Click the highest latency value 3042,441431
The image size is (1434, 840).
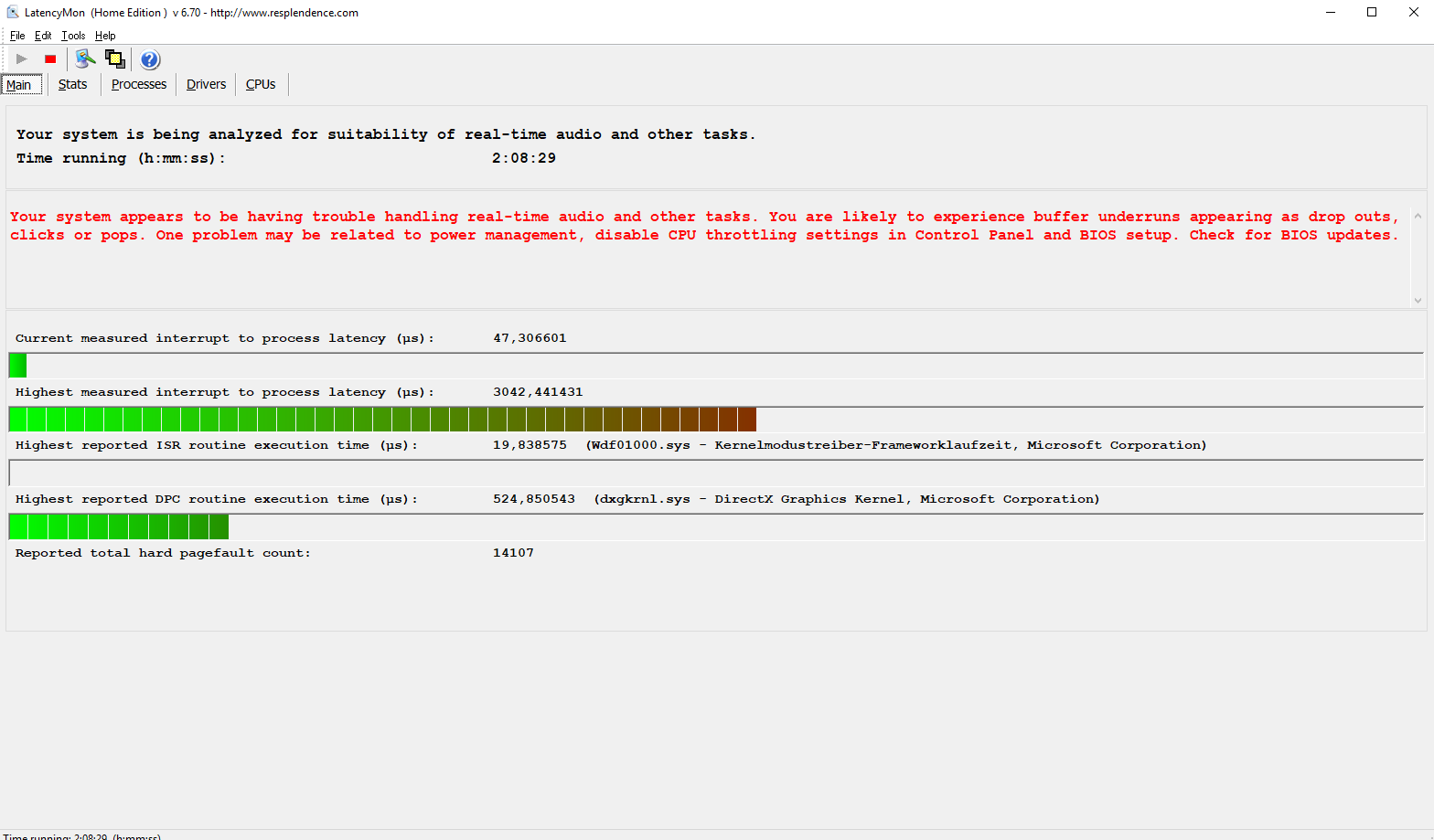(x=538, y=392)
